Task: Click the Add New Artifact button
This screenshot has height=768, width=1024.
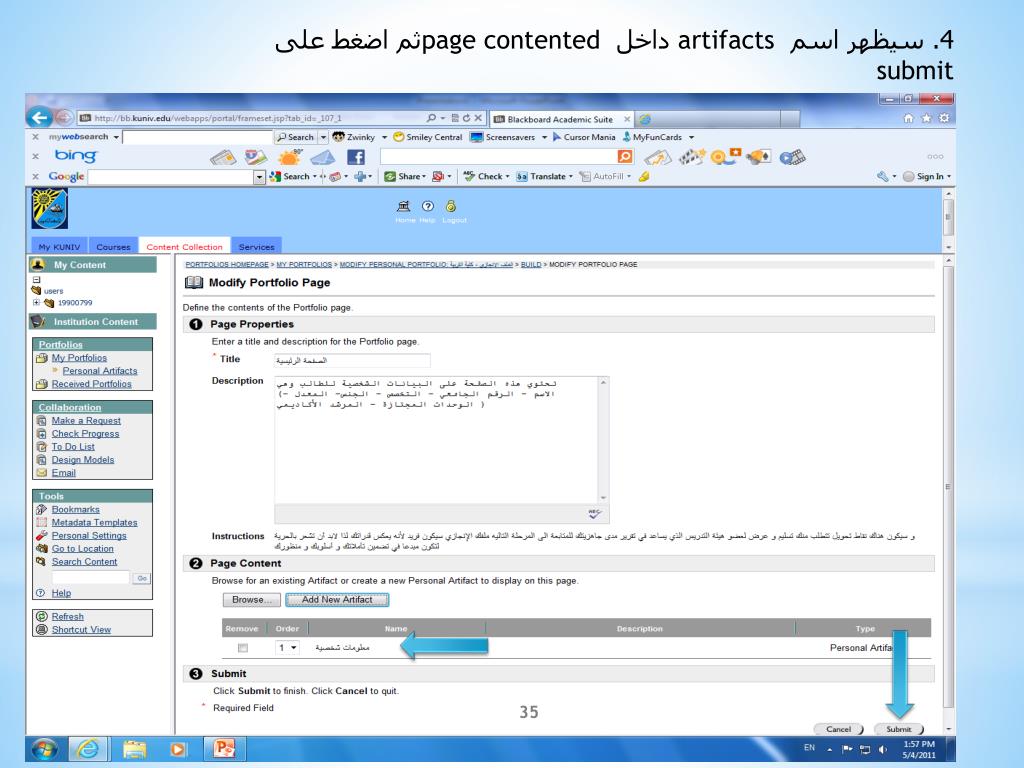Action: [337, 600]
